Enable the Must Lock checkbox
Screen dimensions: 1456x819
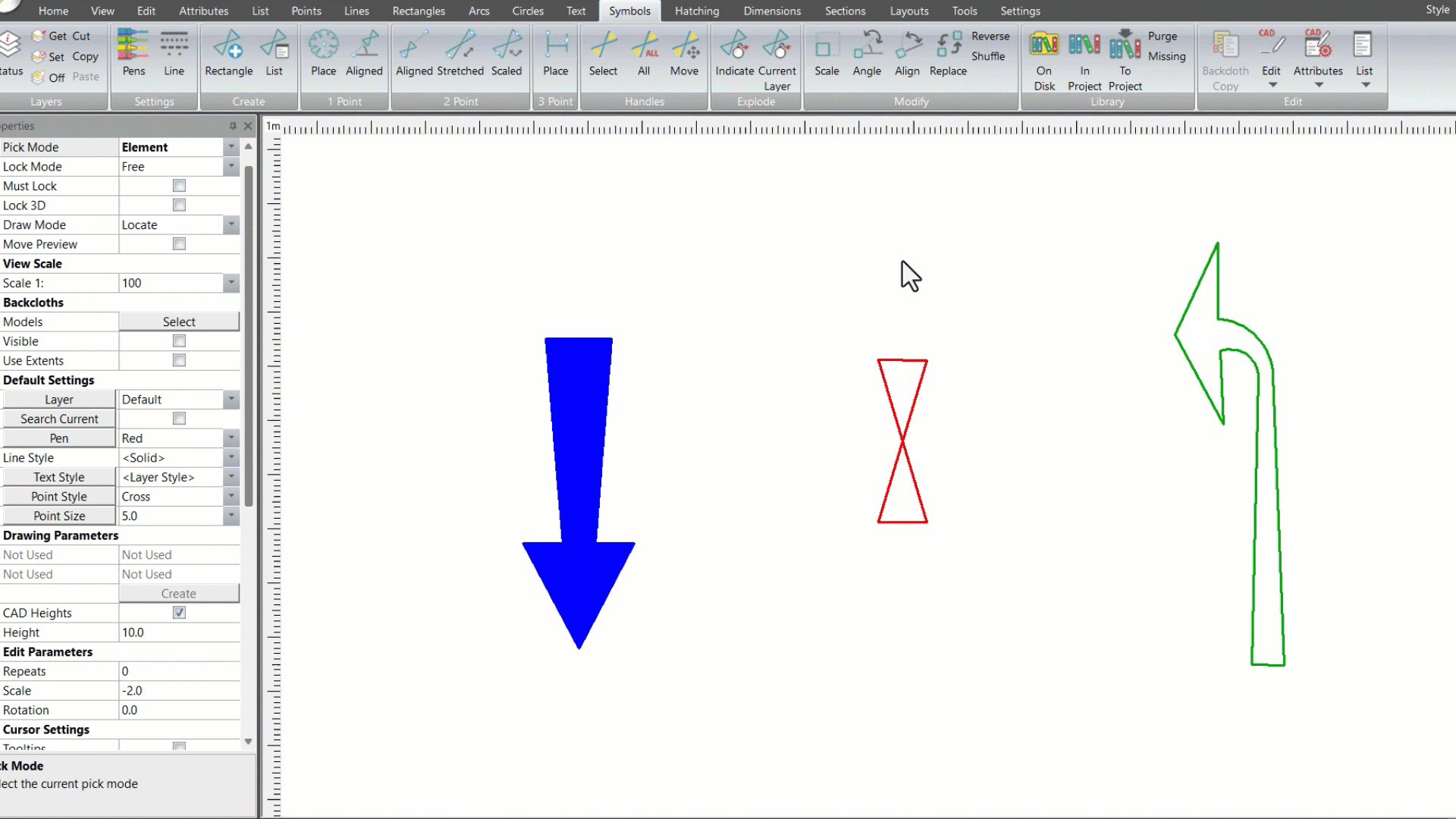click(179, 185)
